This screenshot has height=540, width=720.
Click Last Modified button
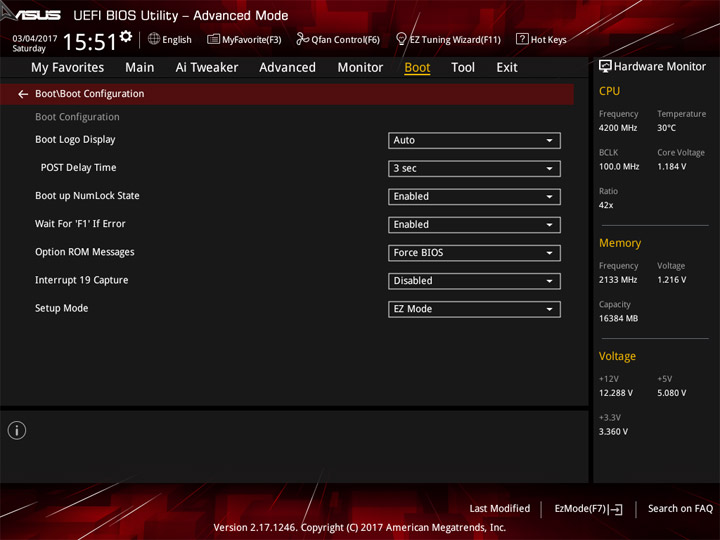(x=500, y=509)
